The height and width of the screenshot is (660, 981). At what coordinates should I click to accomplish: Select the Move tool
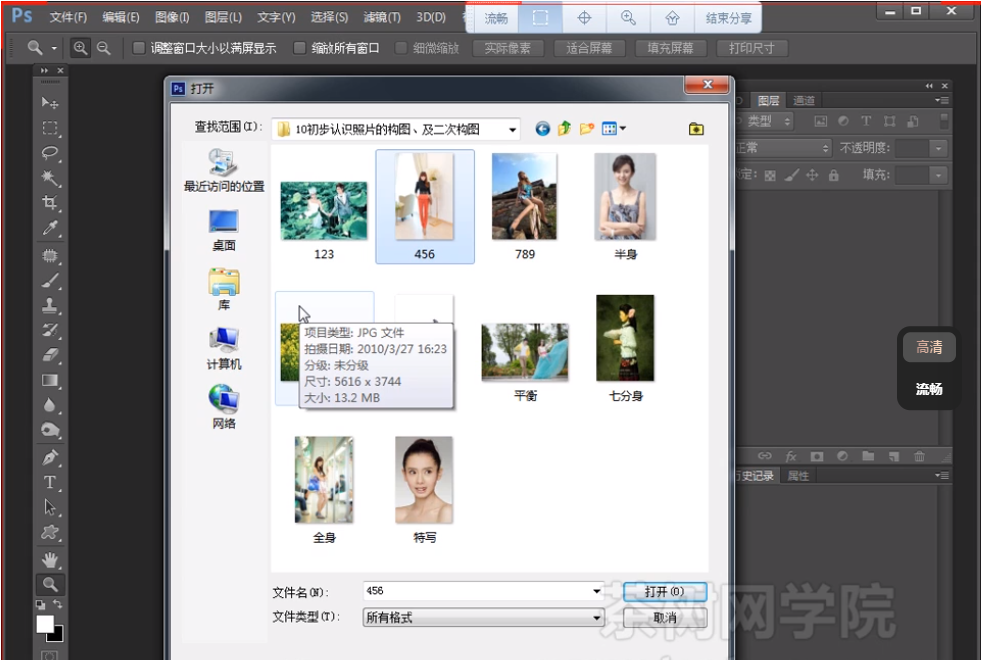50,100
